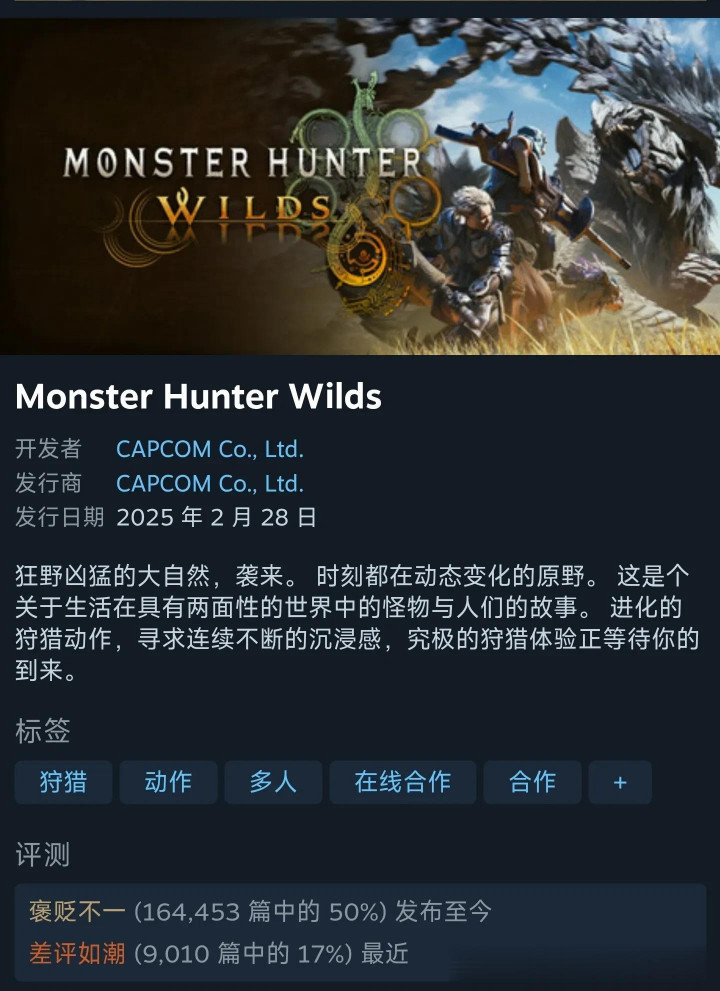Click the reviews summary panel box
Screen dimensions: 720x991
(360, 932)
